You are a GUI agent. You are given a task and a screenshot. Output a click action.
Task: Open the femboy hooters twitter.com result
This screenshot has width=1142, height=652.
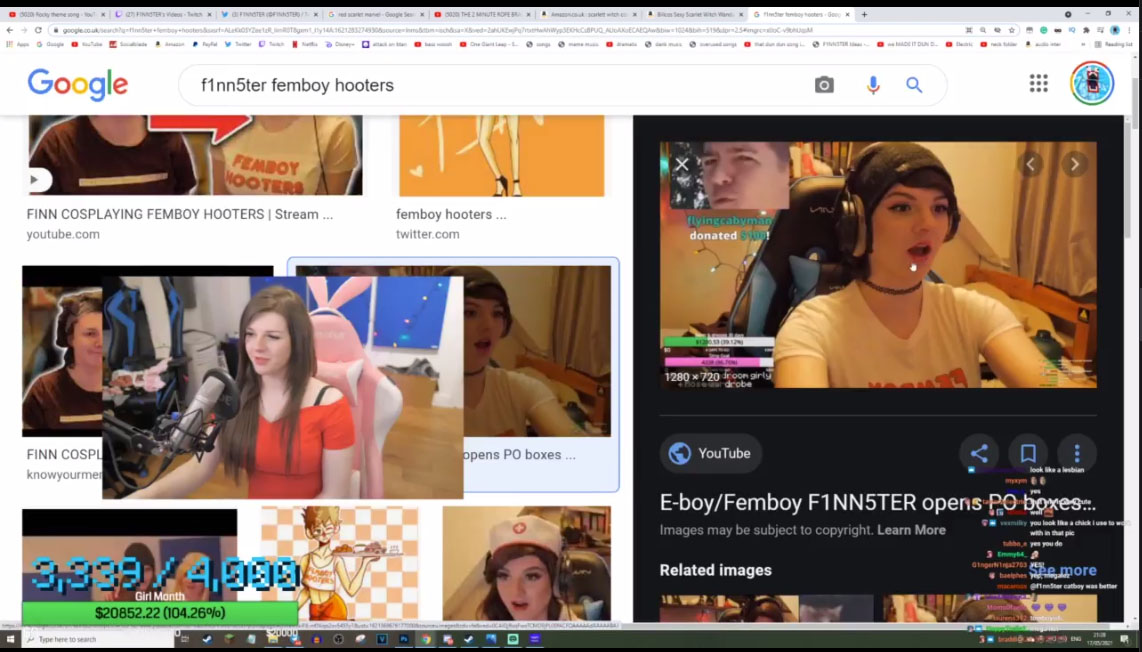pos(451,215)
